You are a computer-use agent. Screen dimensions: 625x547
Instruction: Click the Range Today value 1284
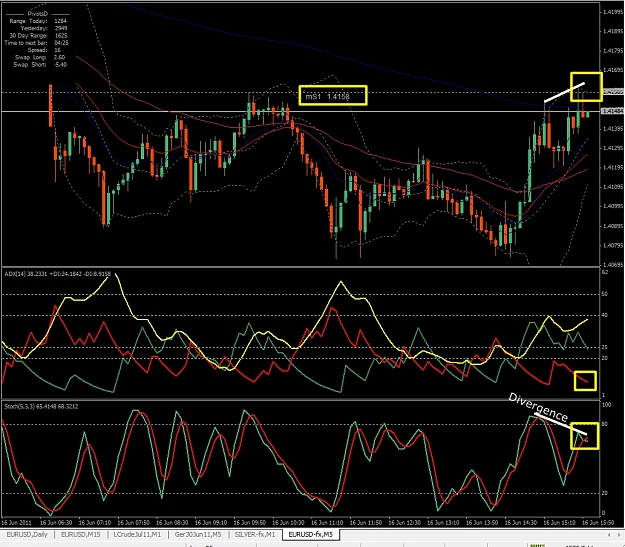click(x=60, y=21)
